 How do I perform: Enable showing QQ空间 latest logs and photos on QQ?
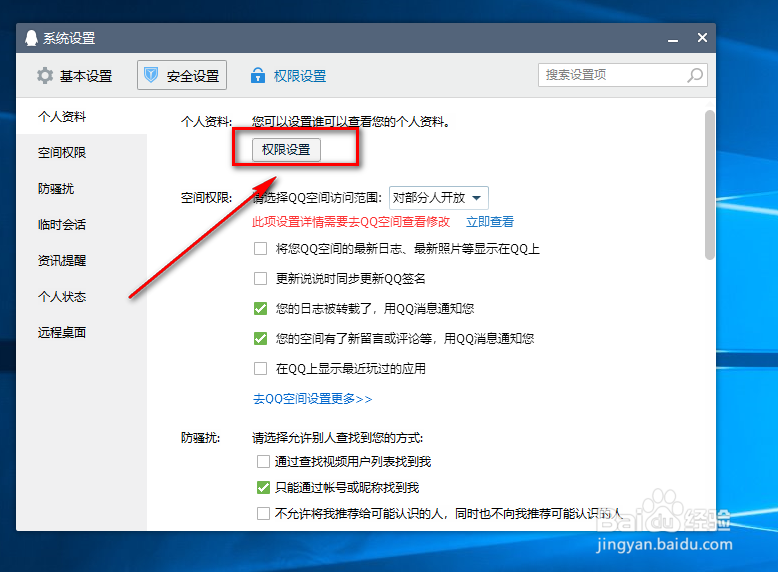point(260,249)
